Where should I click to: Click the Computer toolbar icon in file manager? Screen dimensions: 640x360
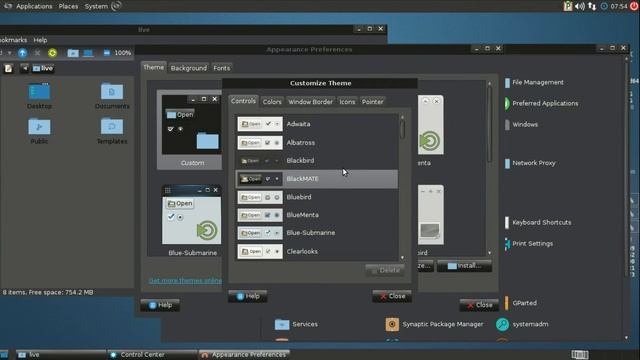88,53
